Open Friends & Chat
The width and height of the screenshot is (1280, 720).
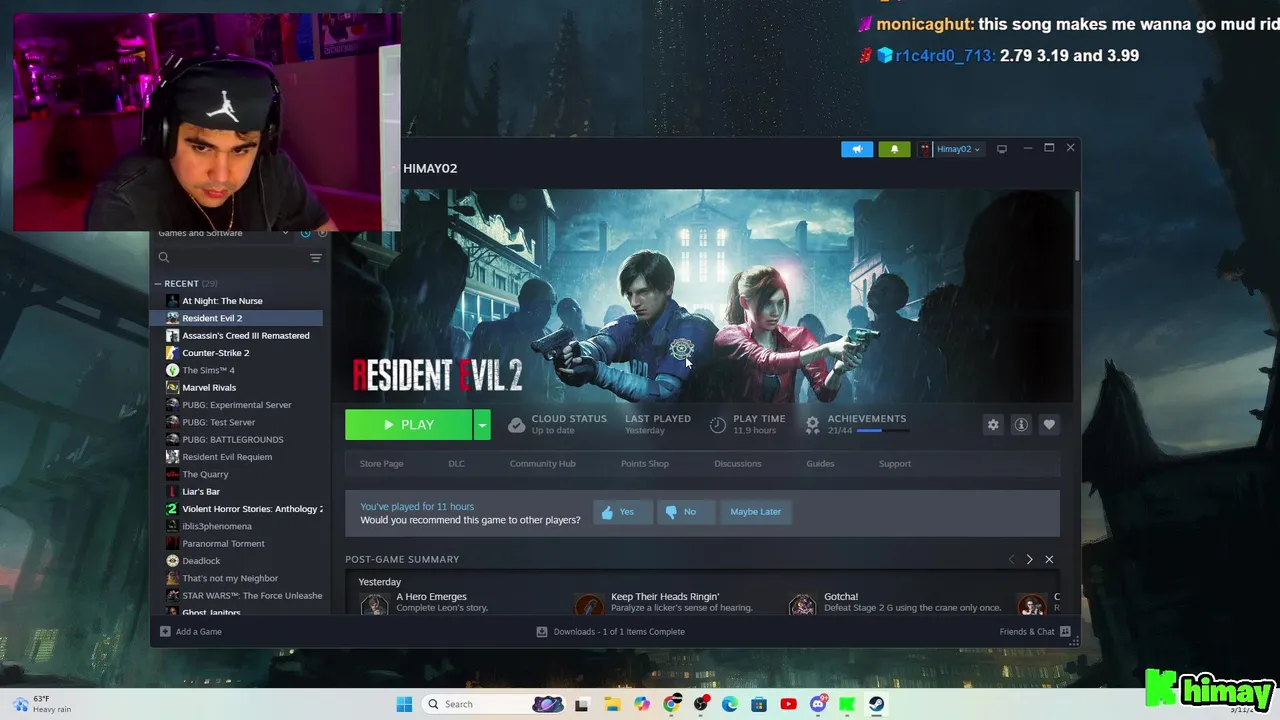tap(1035, 632)
